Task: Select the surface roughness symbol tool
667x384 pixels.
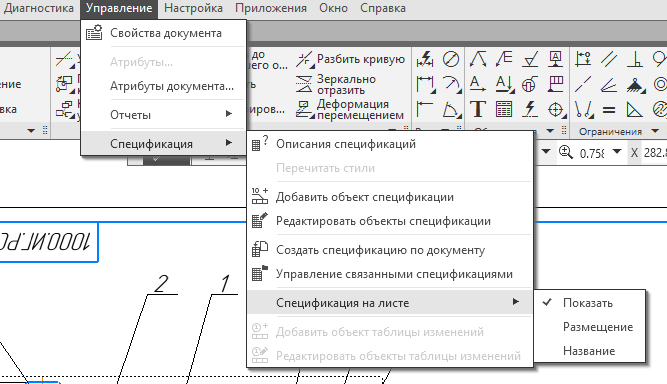Action: click(x=530, y=60)
